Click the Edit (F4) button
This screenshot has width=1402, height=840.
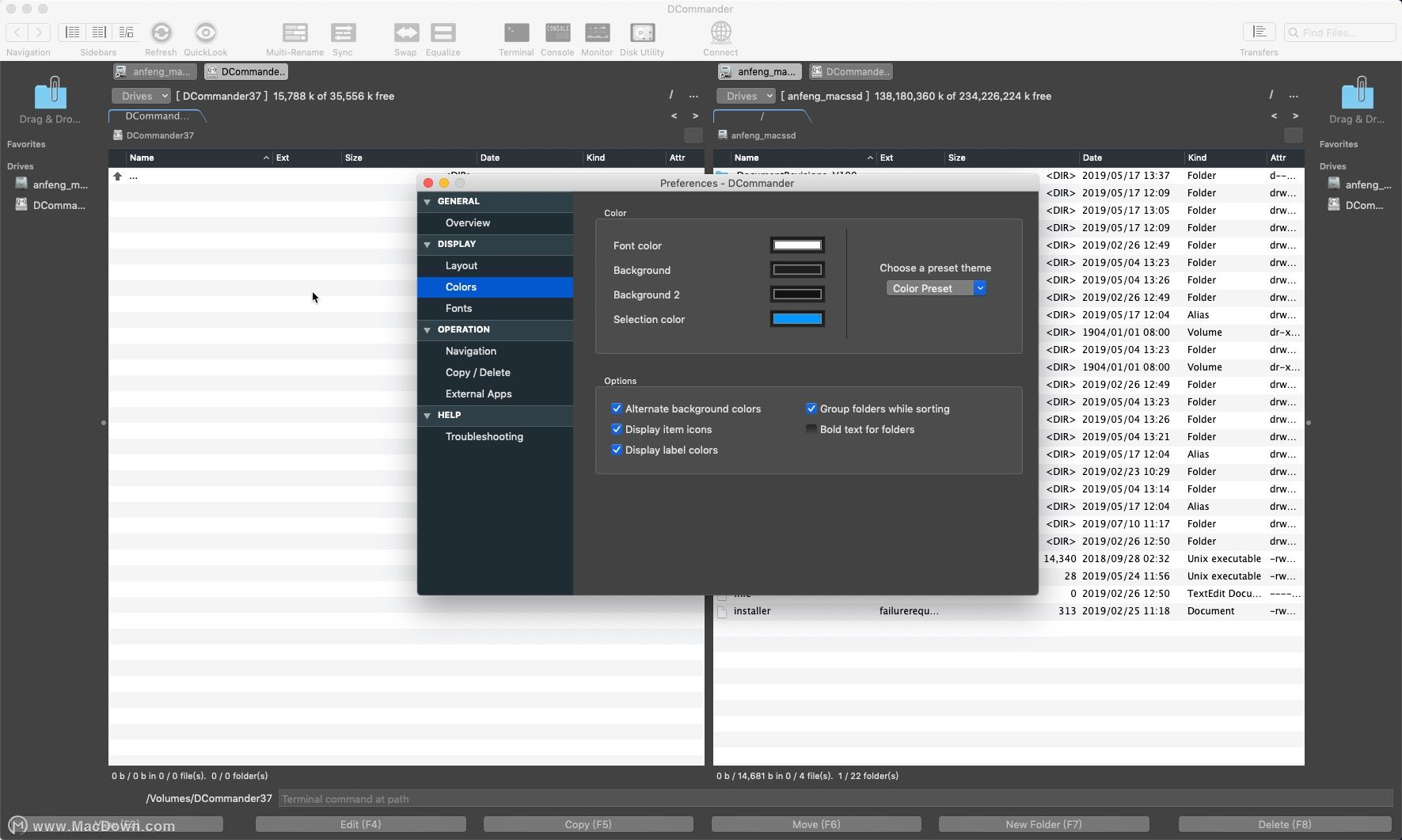pos(361,824)
